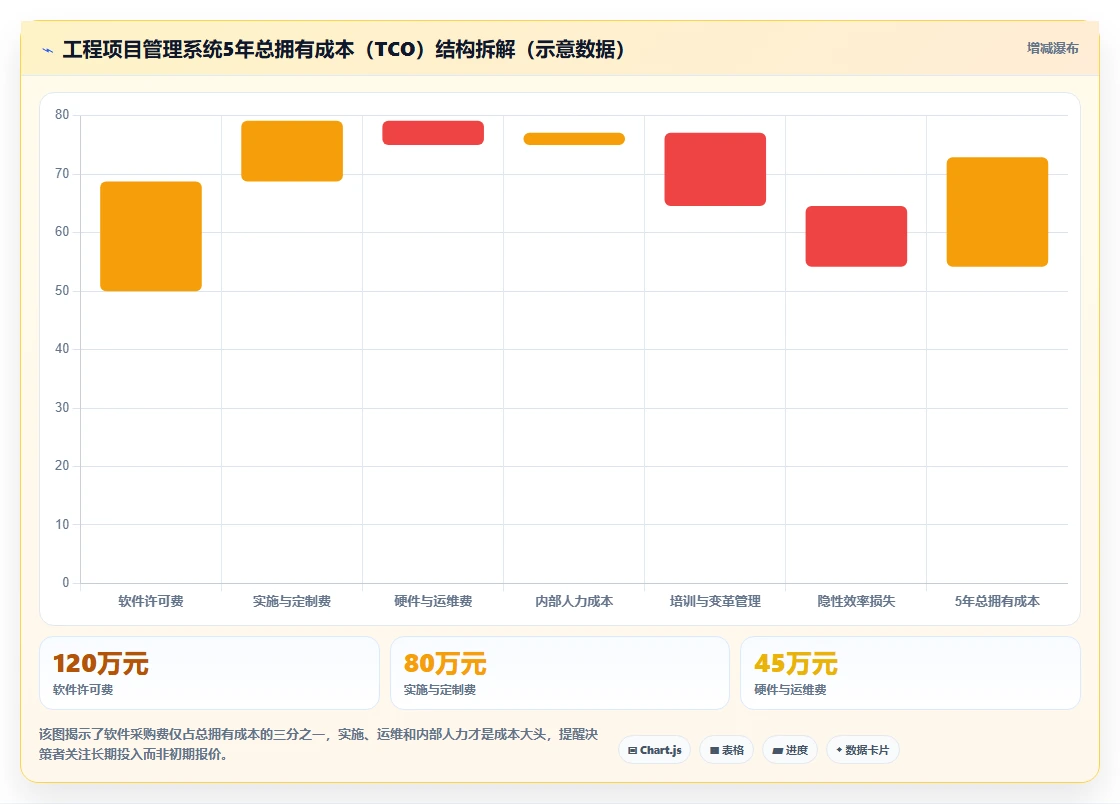Click the y-axis value 50
The image size is (1120, 804).
coord(62,291)
